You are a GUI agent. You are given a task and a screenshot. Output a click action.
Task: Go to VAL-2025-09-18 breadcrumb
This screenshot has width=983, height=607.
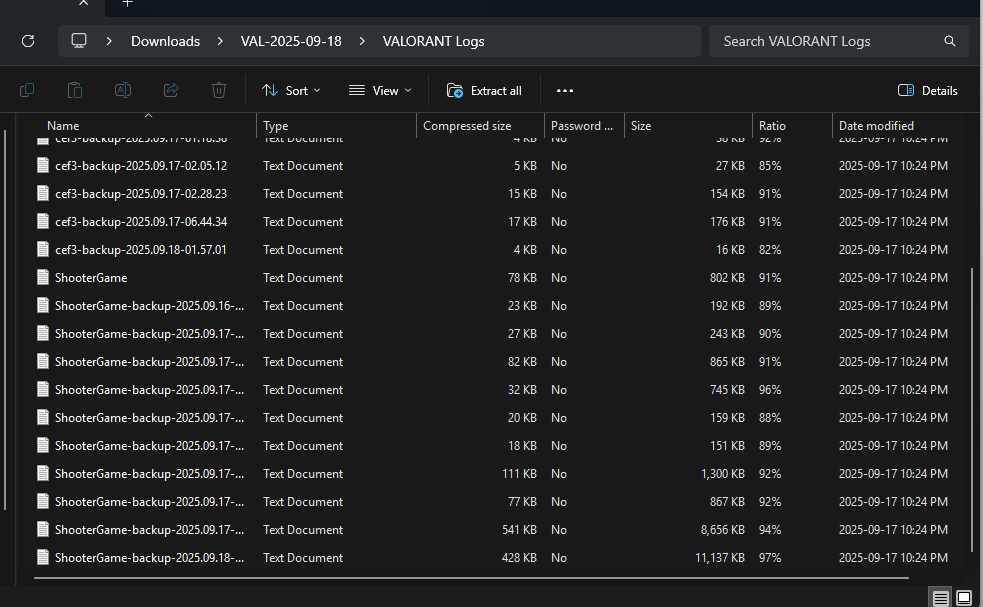[291, 41]
